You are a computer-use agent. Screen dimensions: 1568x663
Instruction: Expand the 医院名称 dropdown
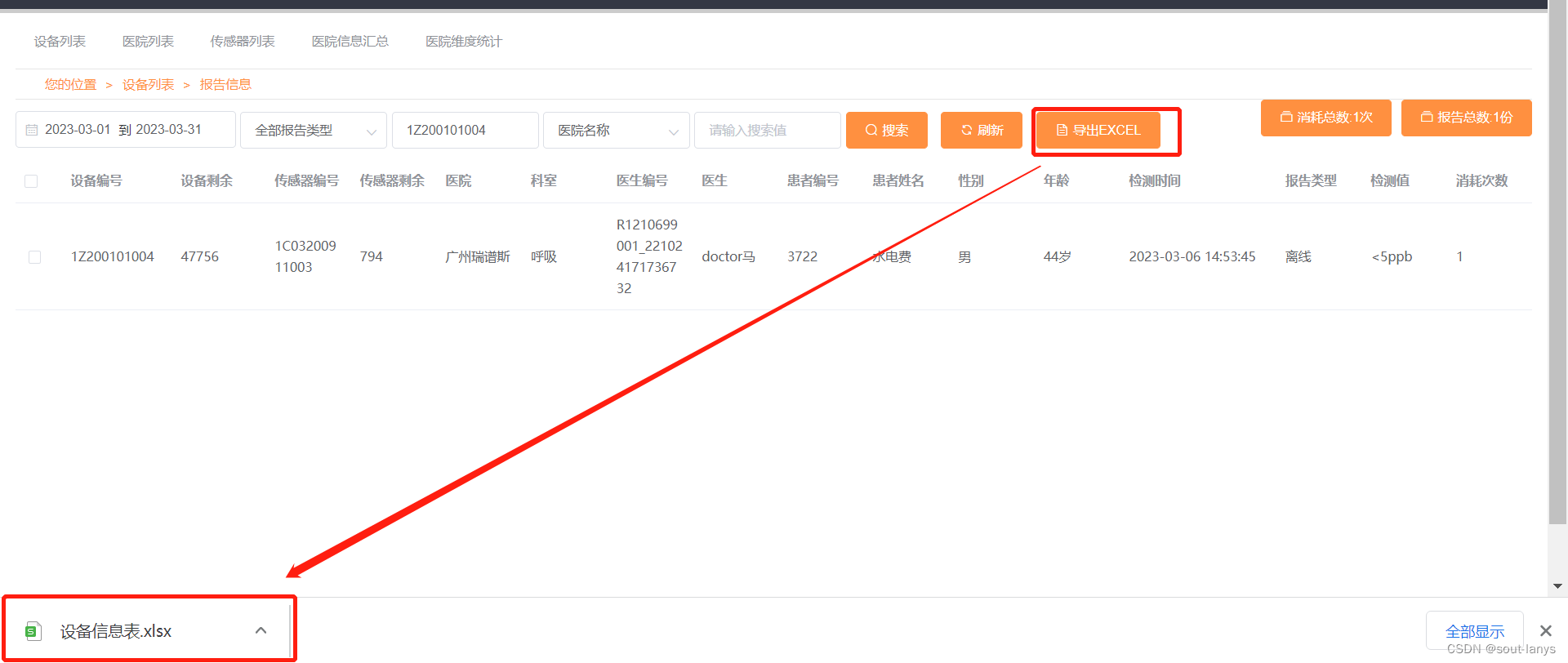[617, 131]
